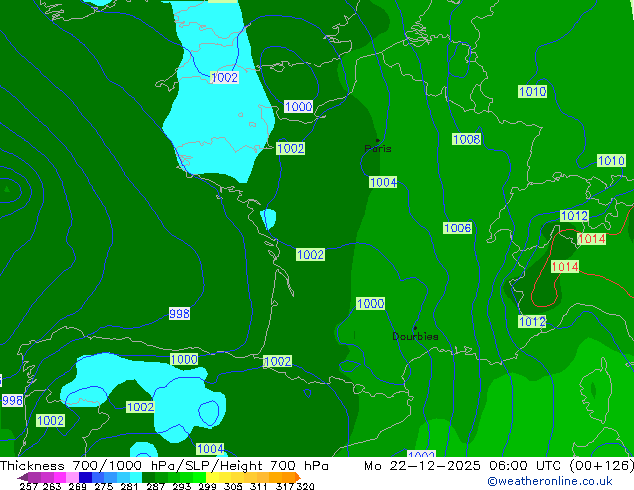Click the 1002 label inside the large cyan area
634x490 pixels.
tap(224, 78)
